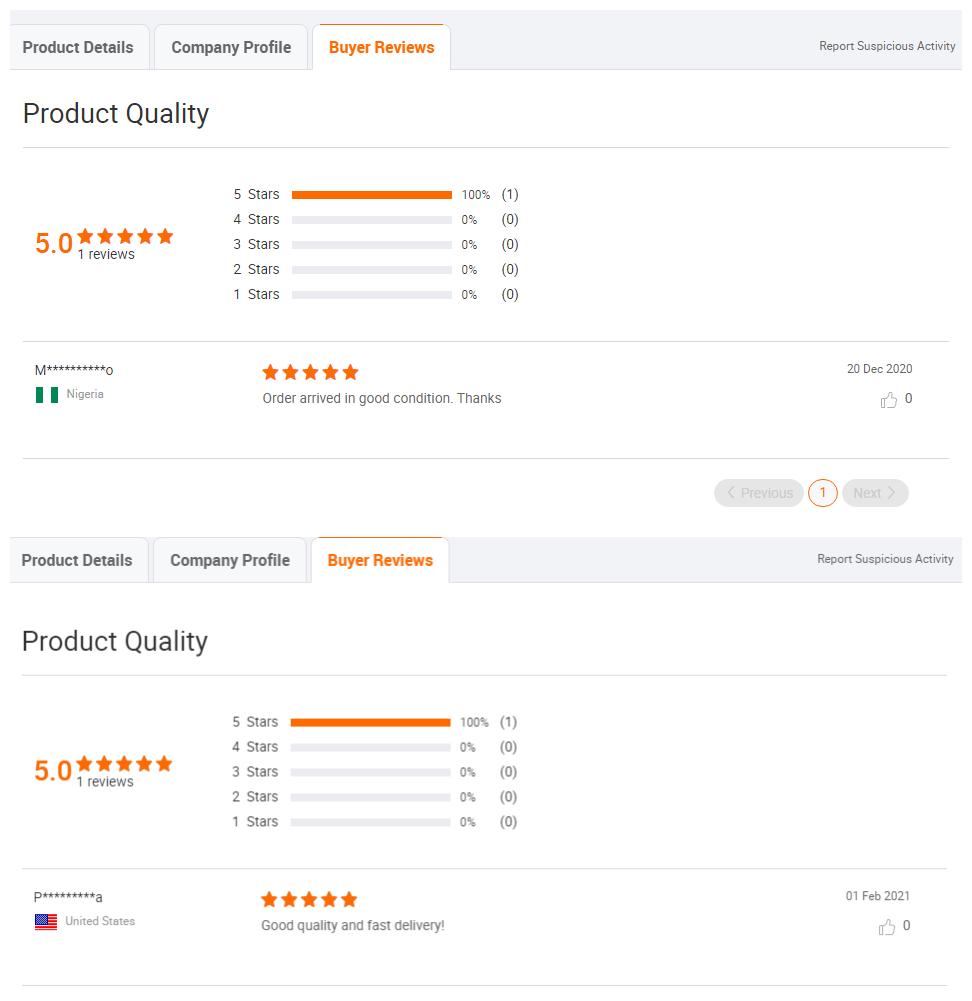The width and height of the screenshot is (972, 1001).
Task: Open the lower Company Profile tab
Action: pos(230,560)
